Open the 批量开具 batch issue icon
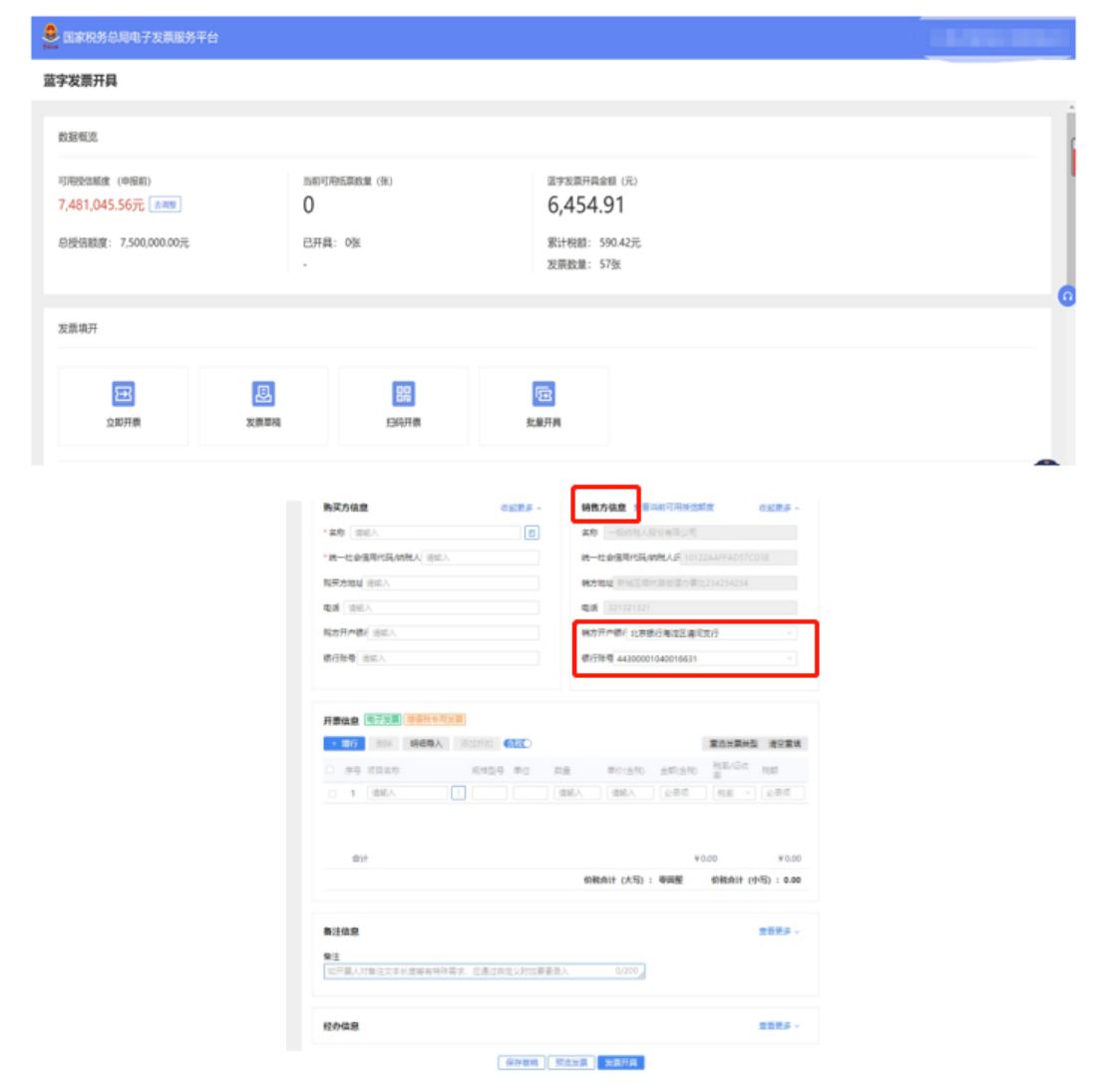1110x1092 pixels. [544, 395]
